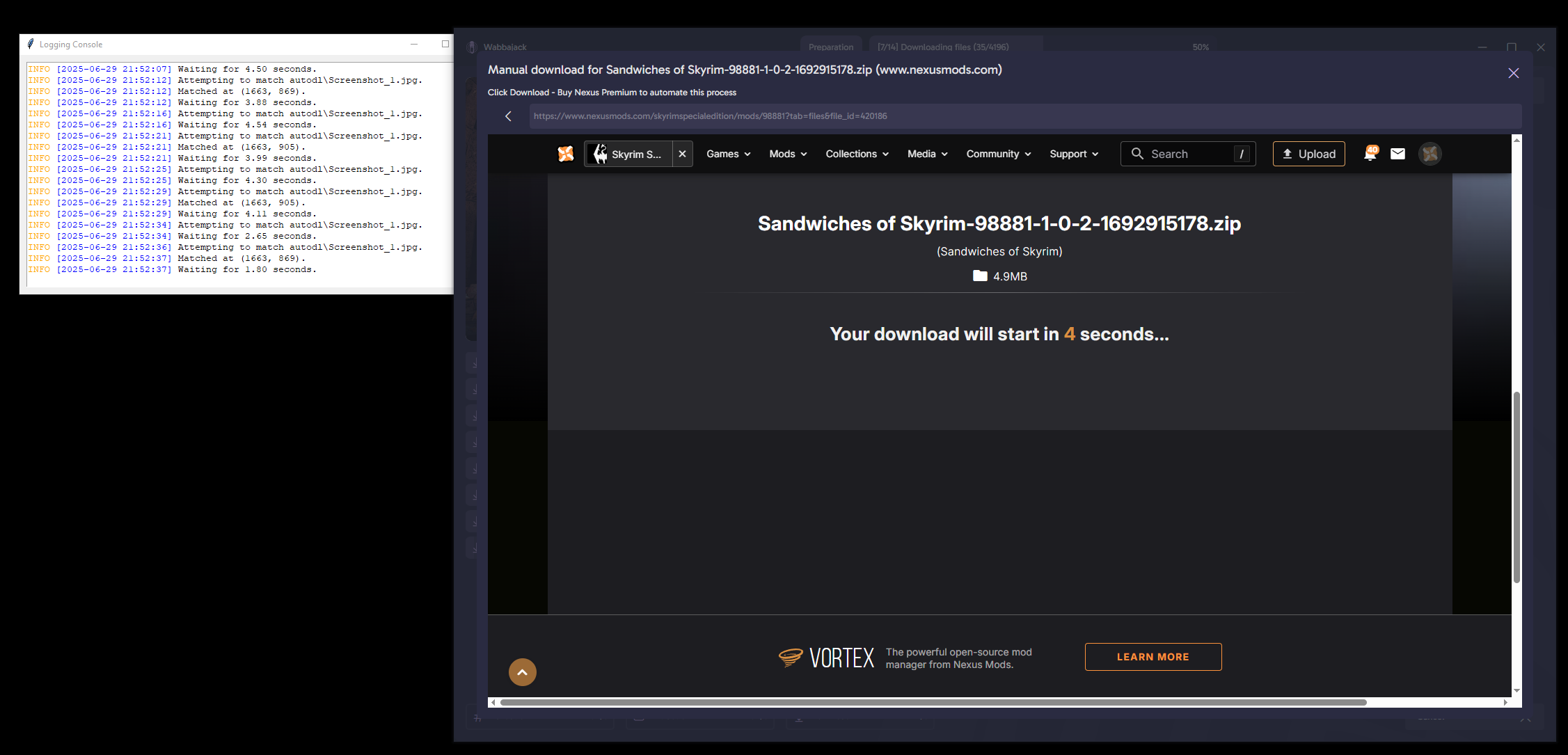Remove the Skyrim S... game filter
The height and width of the screenshot is (755, 1568).
(x=683, y=154)
